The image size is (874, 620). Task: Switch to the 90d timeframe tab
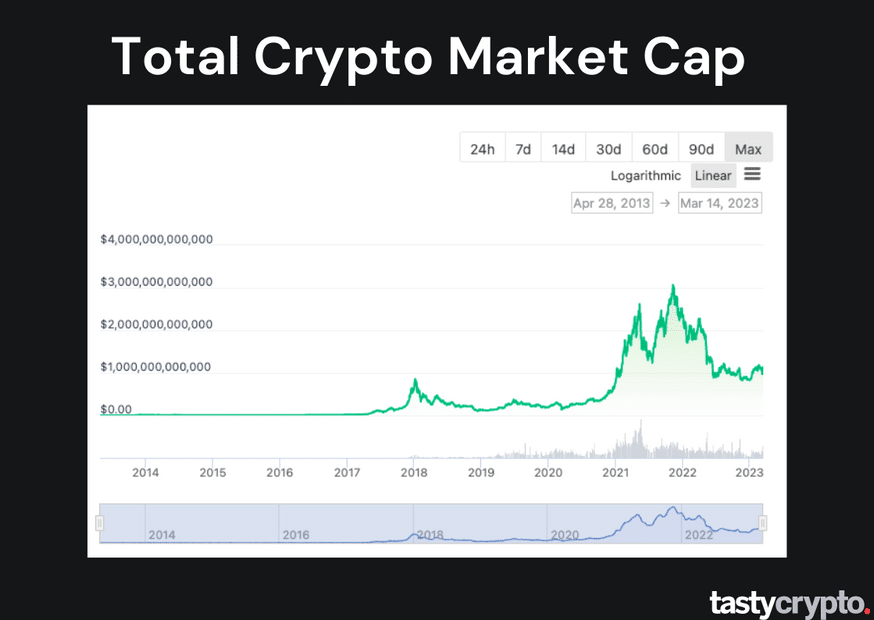(701, 148)
